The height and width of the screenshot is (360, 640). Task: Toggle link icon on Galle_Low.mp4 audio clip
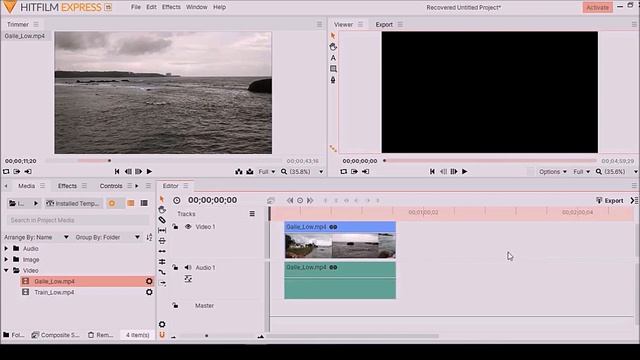(333, 267)
